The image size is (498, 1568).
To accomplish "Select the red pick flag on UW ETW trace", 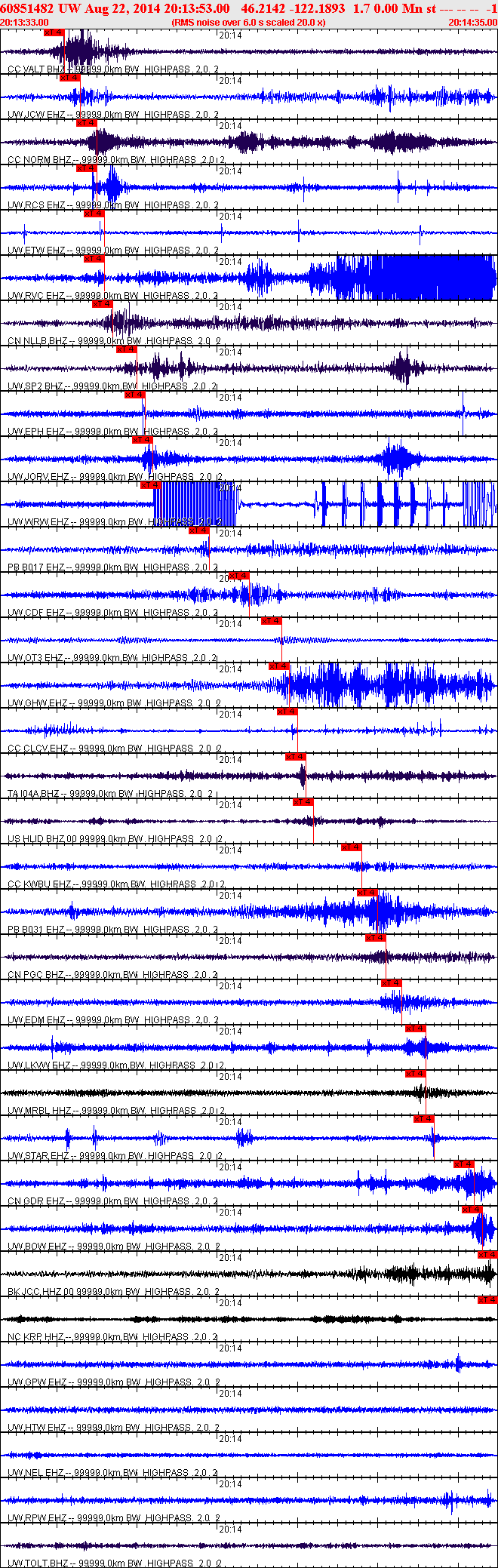I will pos(94,214).
